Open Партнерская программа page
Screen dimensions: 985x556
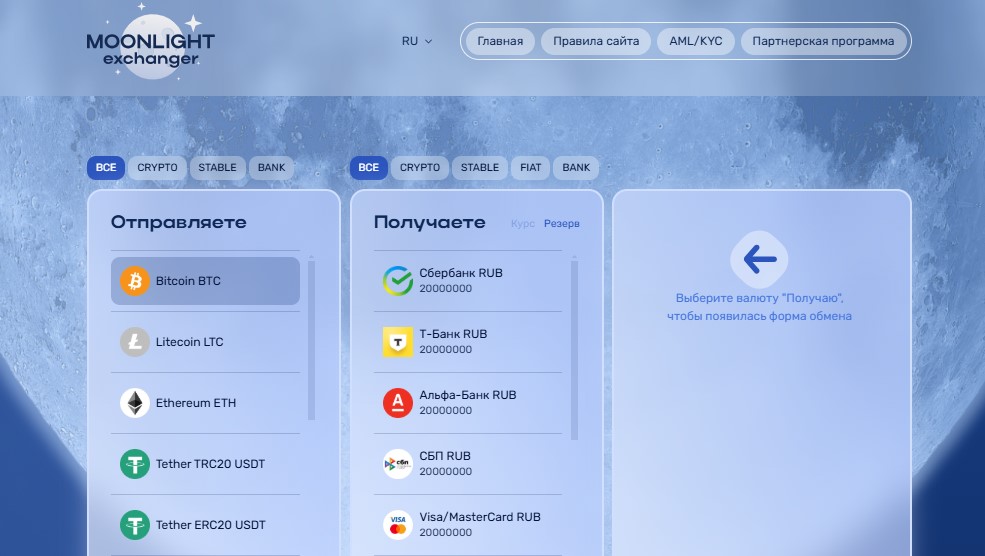pos(824,41)
